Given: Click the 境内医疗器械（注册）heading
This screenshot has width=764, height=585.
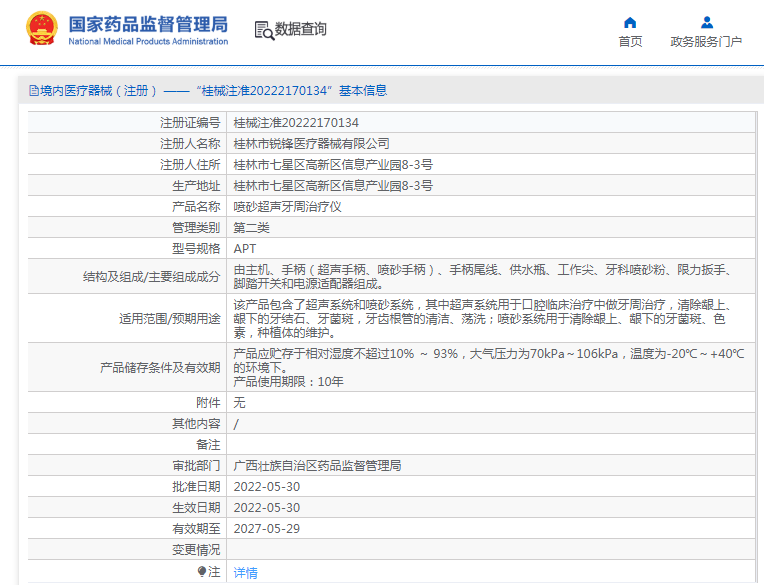Looking at the screenshot, I should pos(99,91).
